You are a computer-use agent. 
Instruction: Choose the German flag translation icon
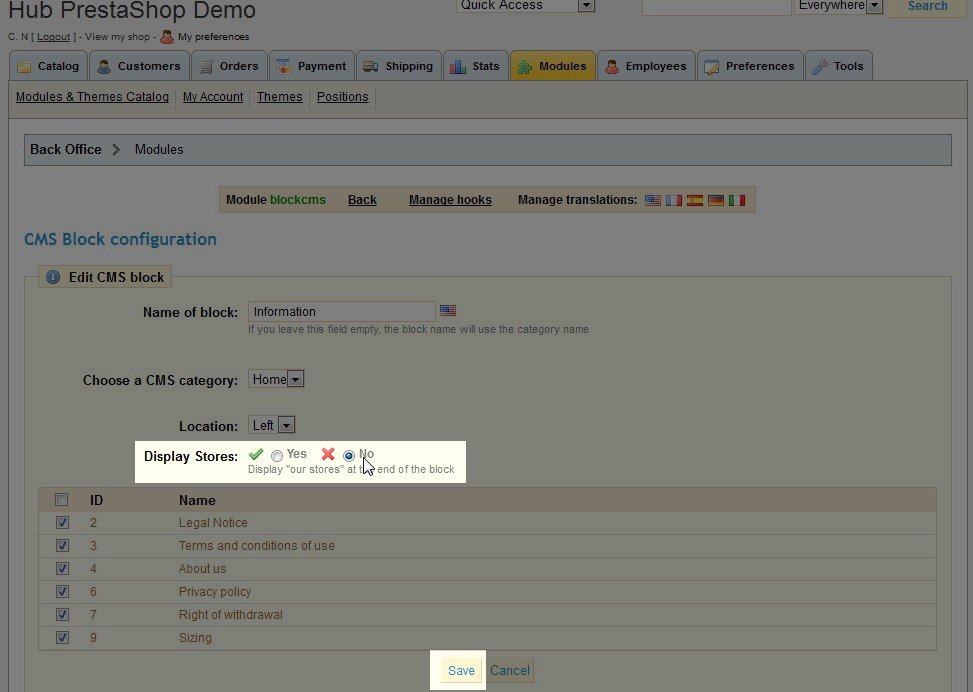(716, 200)
